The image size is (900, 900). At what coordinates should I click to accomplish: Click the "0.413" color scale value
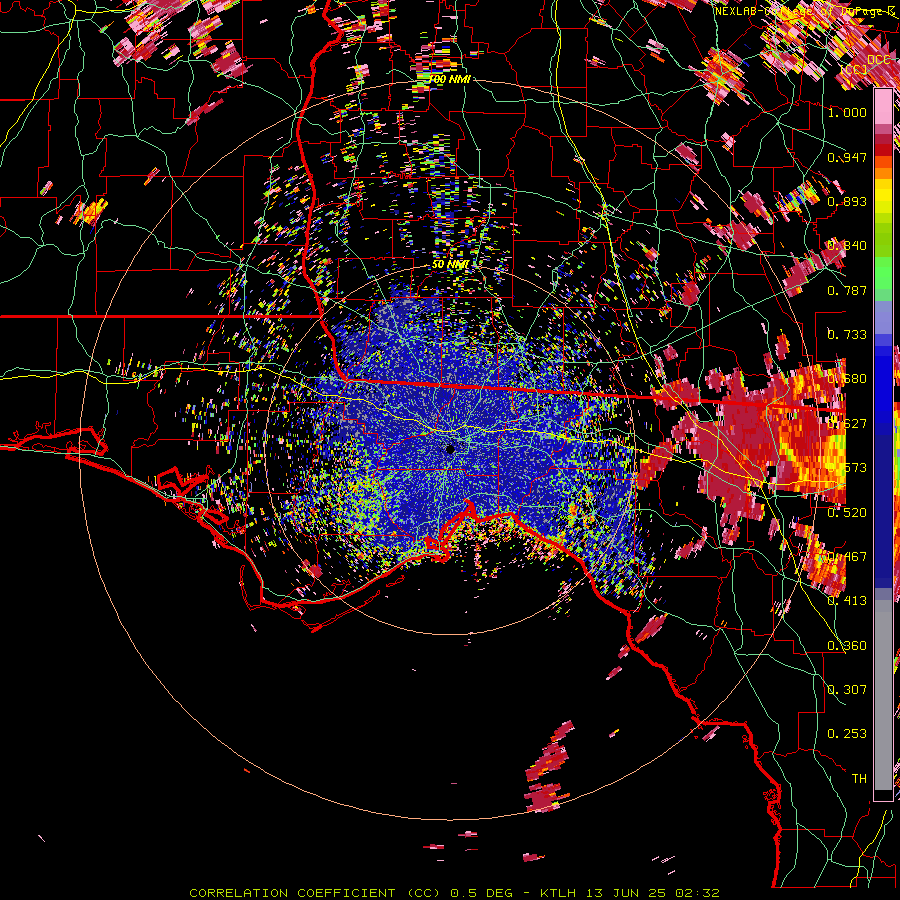tap(847, 601)
